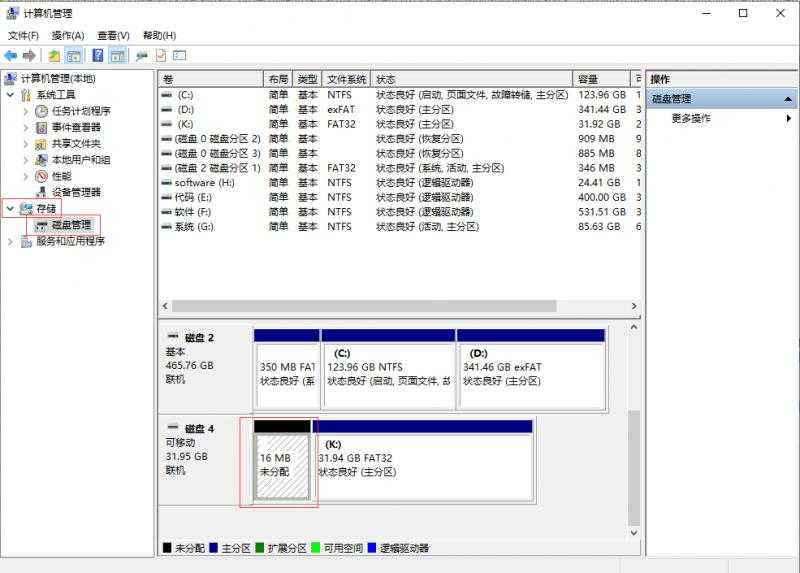Select System Tools (系统工具) tree node
The width and height of the screenshot is (800, 573).
point(56,95)
